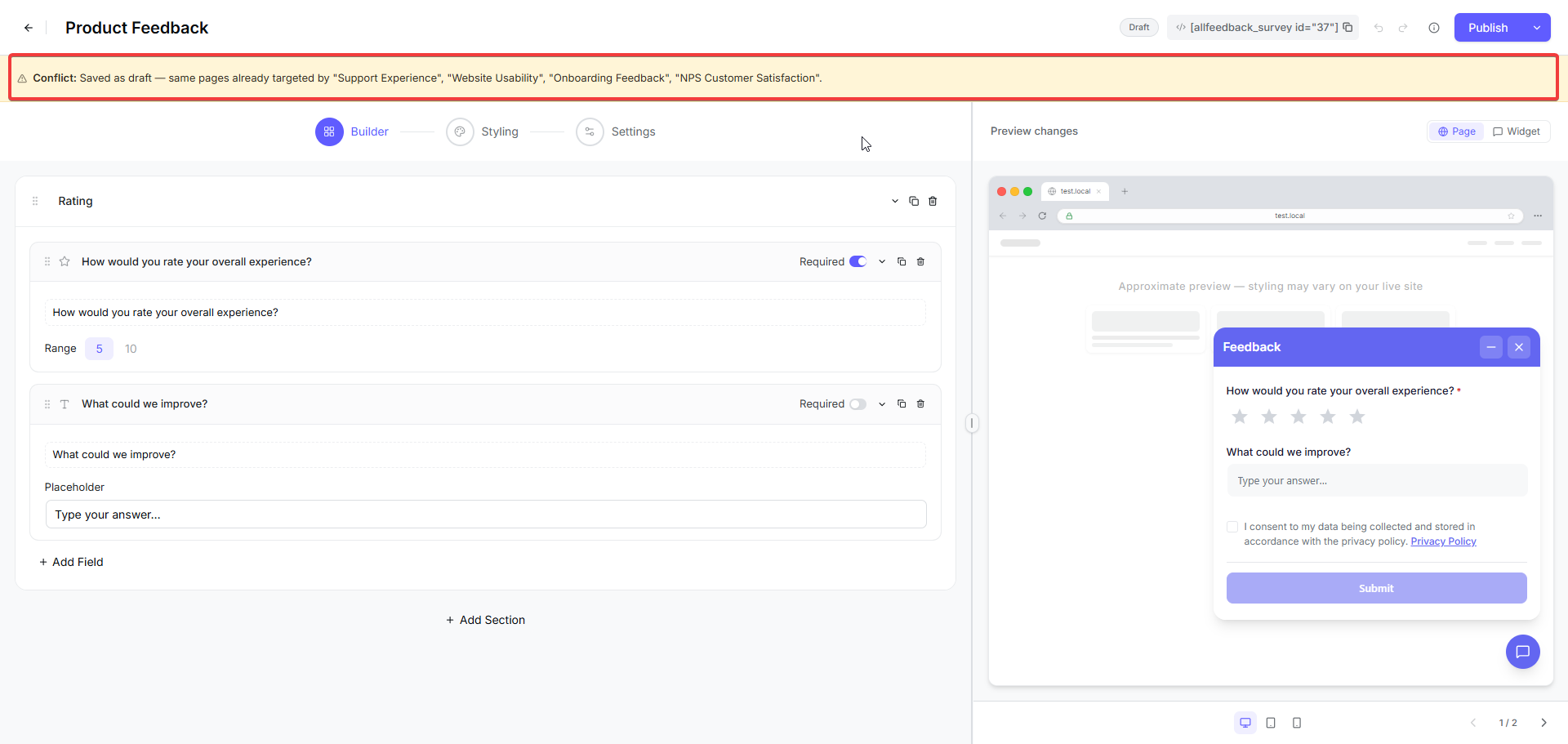Screen dimensions: 1568x744
Task: Close the Feedback widget preview
Action: [1519, 347]
